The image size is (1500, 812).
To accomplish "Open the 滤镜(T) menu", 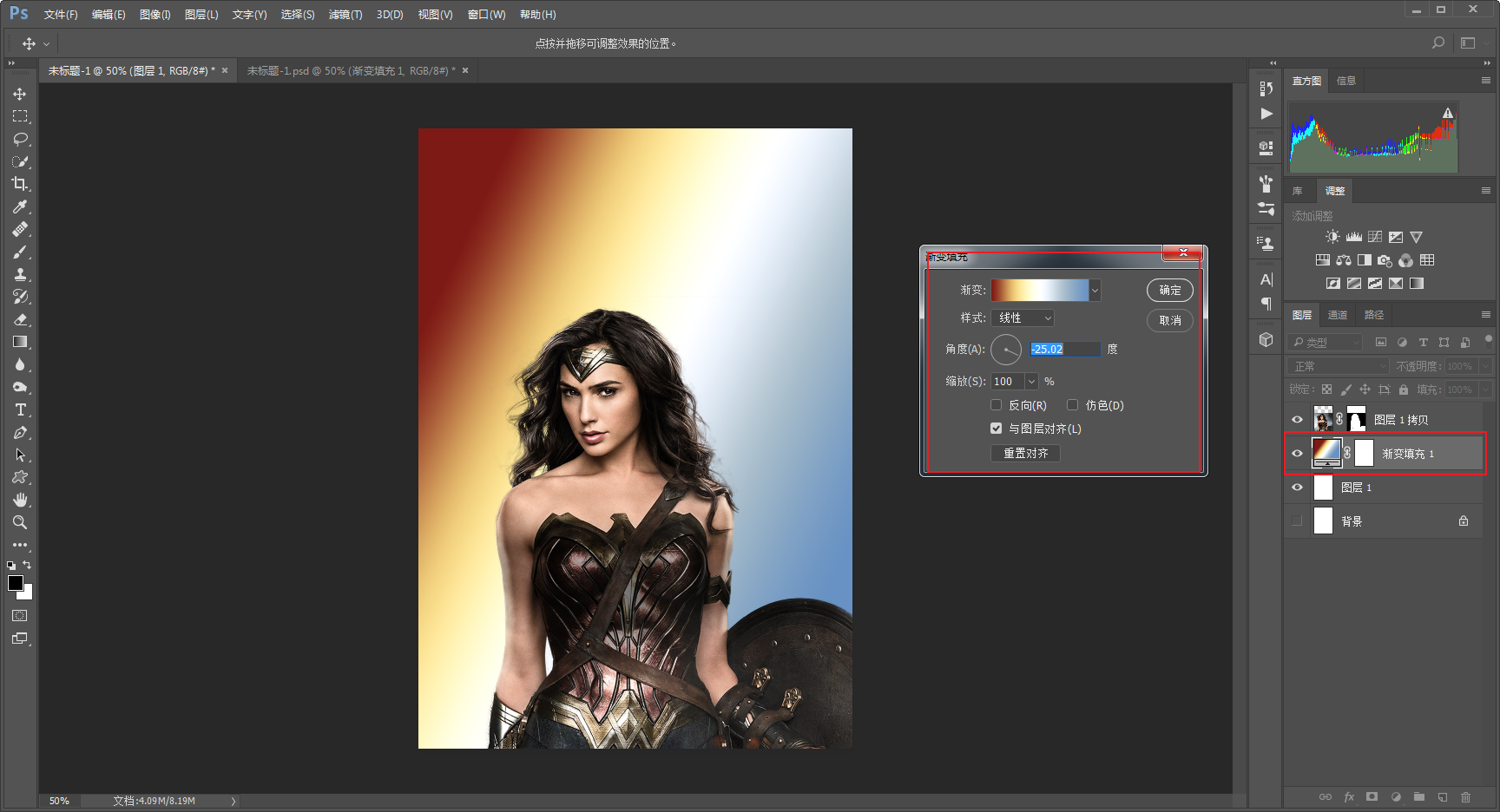I will click(x=345, y=15).
